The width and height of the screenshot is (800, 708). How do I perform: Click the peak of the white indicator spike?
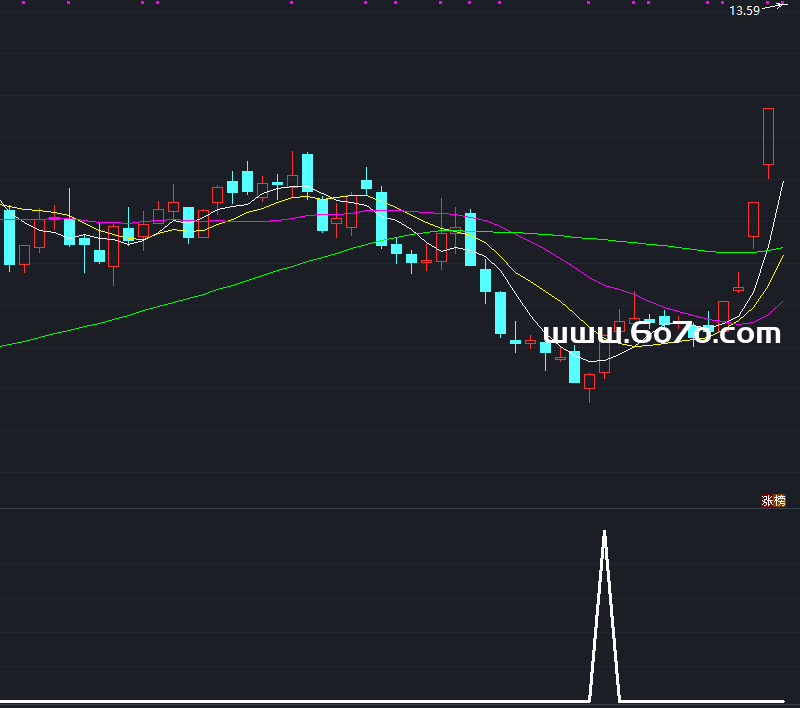(605, 533)
